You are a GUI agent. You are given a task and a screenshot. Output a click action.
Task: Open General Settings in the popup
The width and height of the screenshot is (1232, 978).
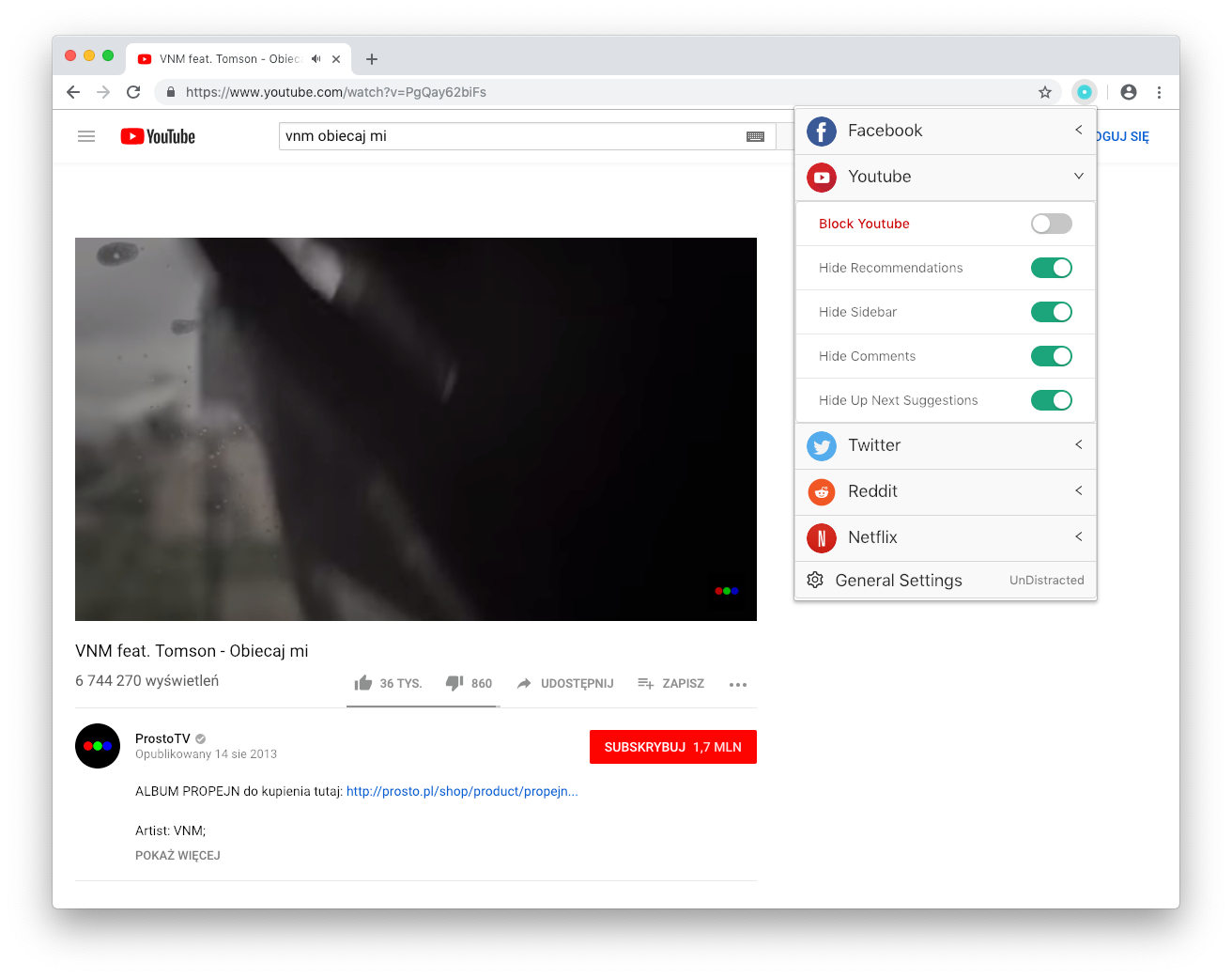899,581
